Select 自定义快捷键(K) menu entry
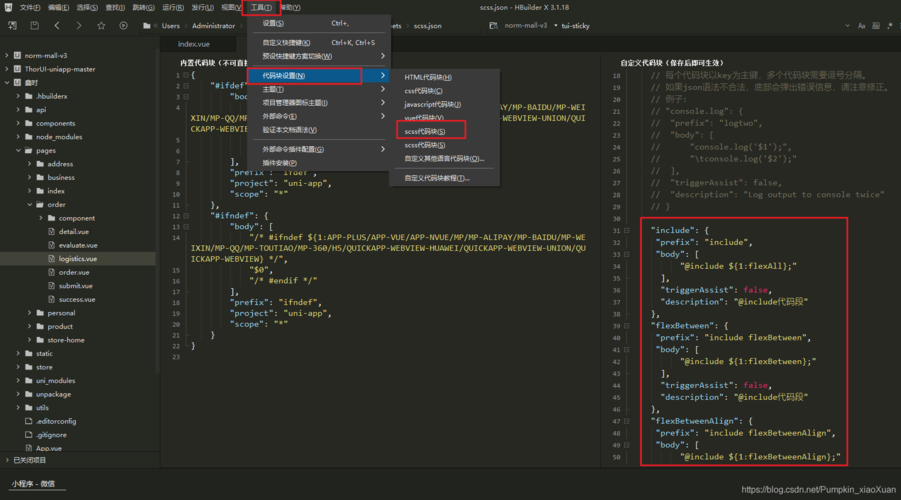 tap(319, 43)
